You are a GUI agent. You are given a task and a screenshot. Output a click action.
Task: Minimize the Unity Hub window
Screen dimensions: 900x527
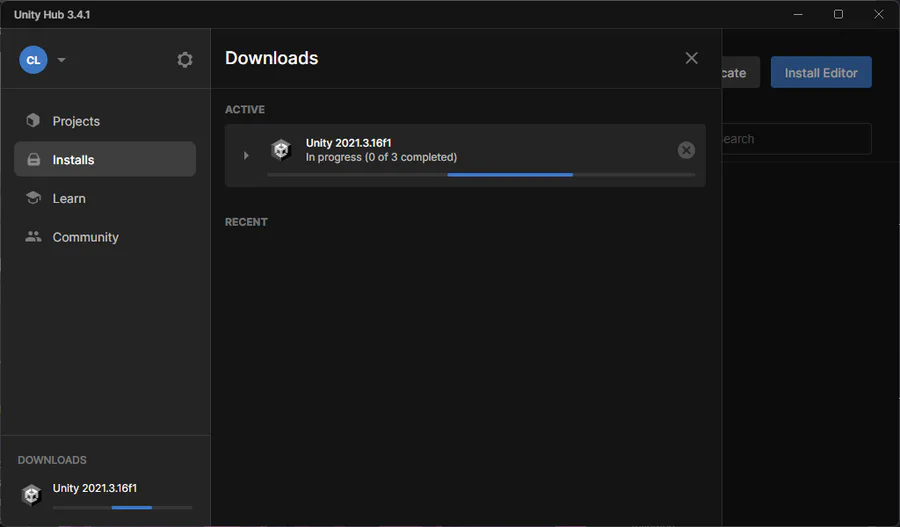[x=798, y=14]
